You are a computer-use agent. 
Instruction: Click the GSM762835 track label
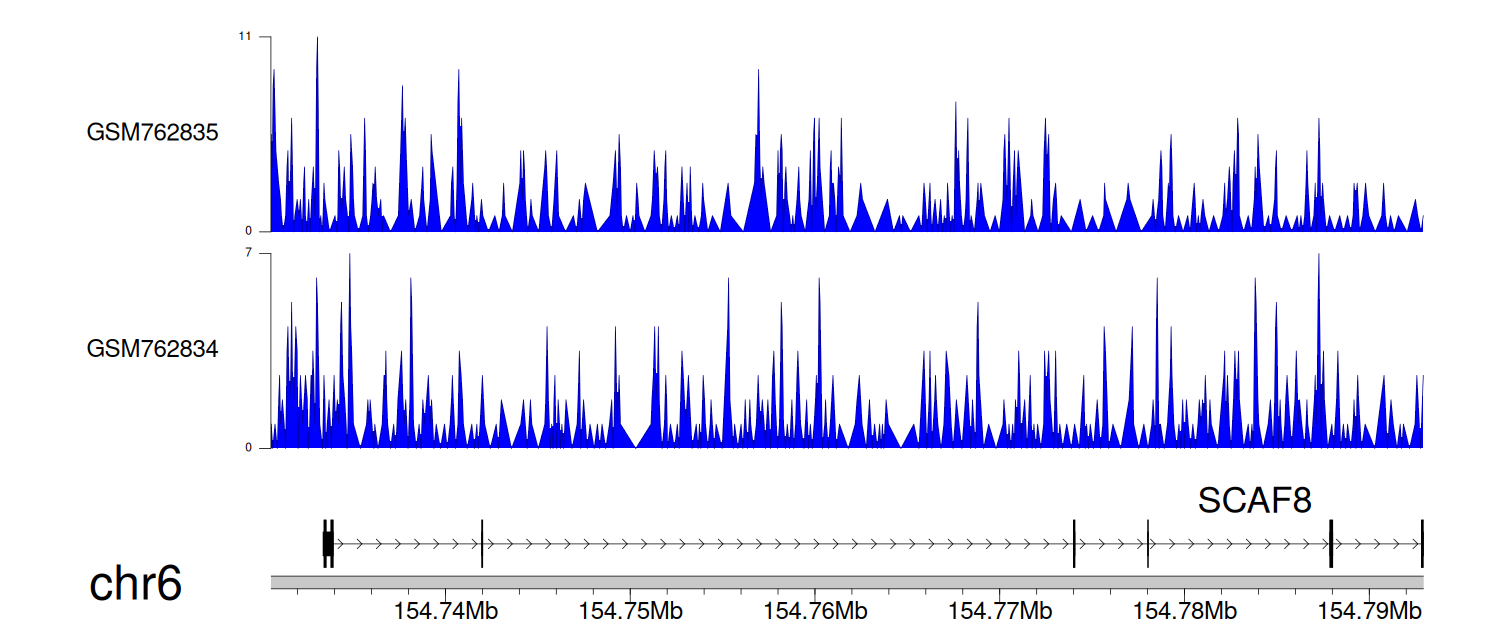point(152,132)
